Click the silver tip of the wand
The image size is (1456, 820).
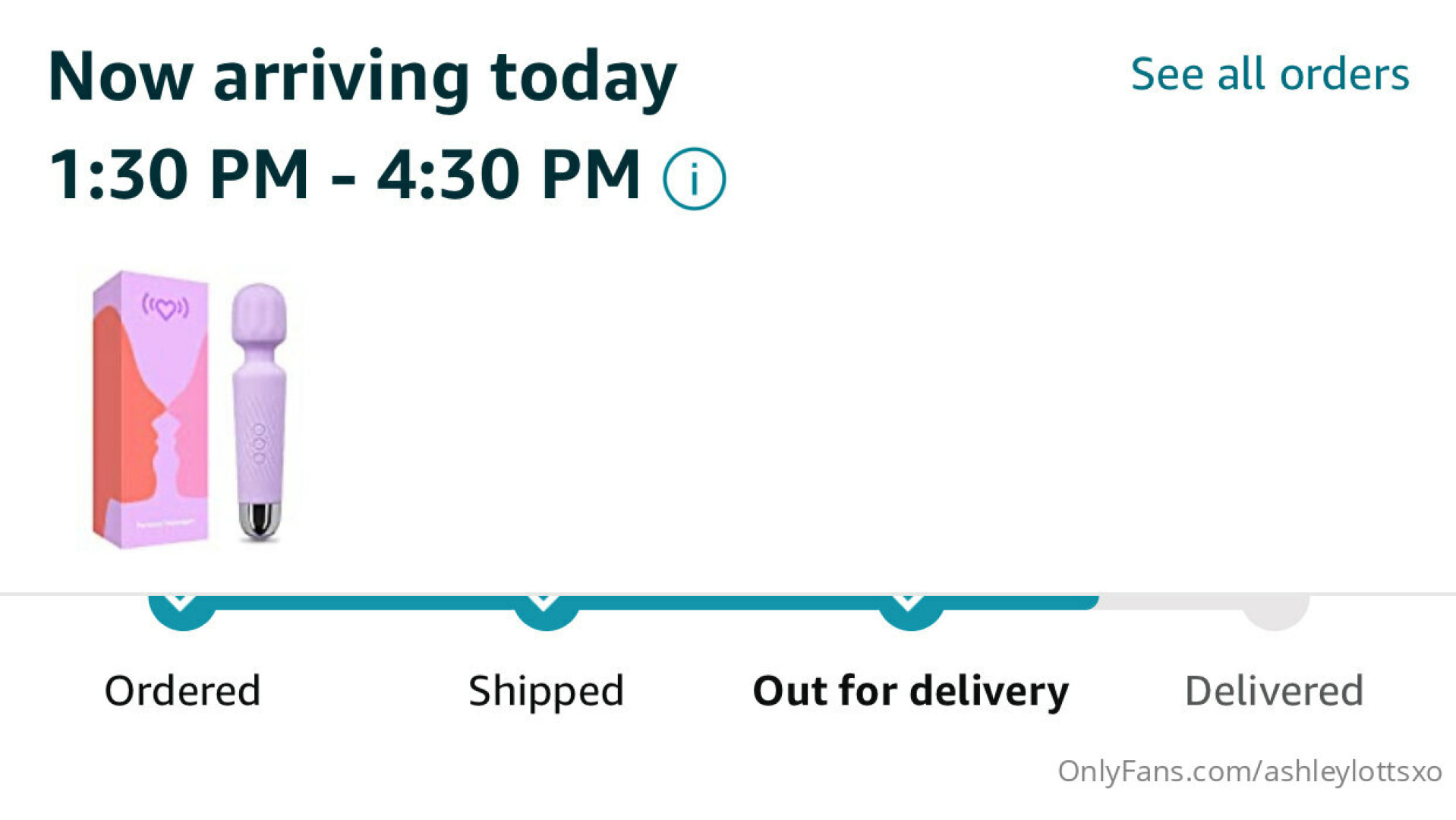[x=260, y=521]
